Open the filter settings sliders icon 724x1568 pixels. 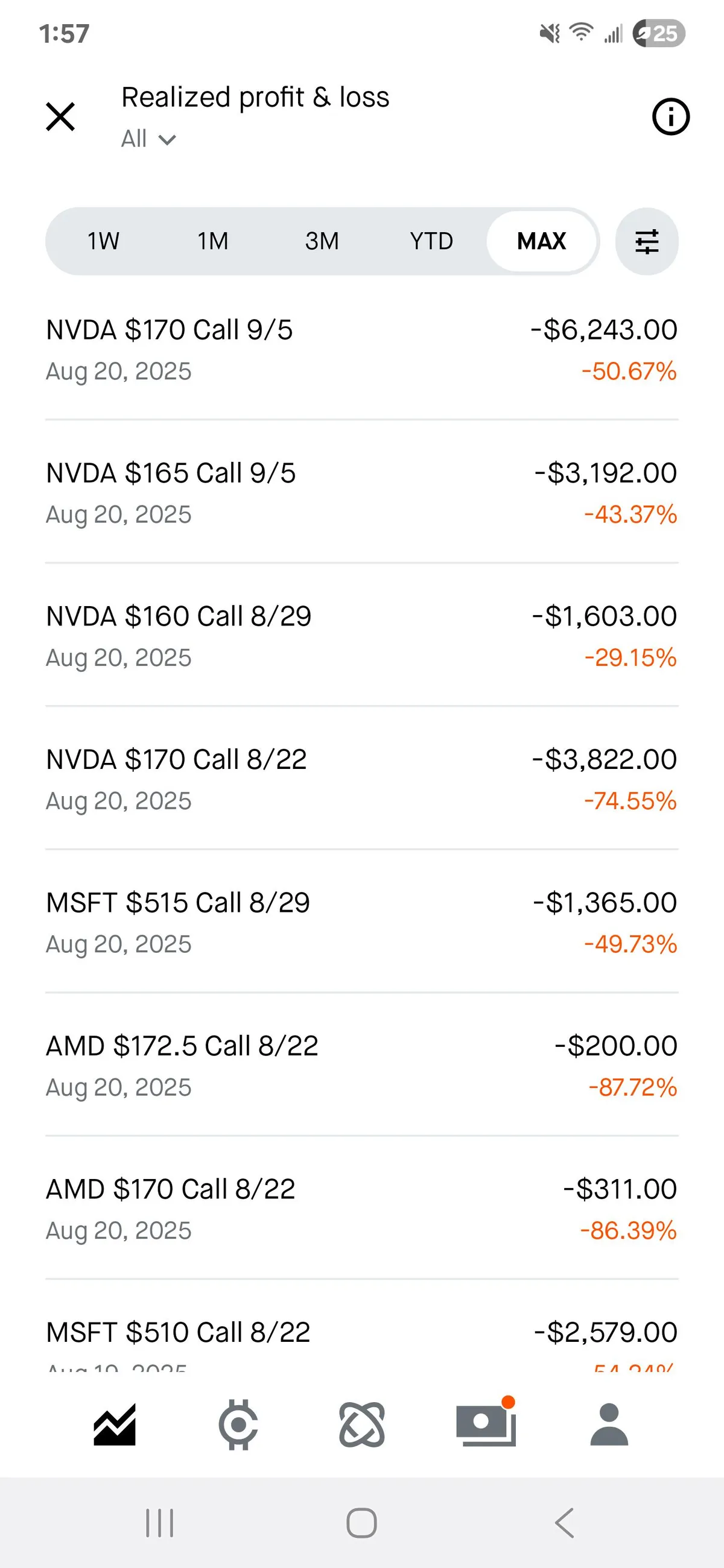click(647, 242)
